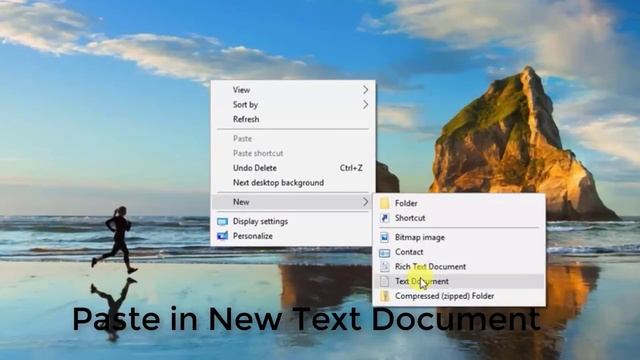The image size is (640, 360).
Task: Create a new Compressed (zipped) Folder
Action: (459, 296)
